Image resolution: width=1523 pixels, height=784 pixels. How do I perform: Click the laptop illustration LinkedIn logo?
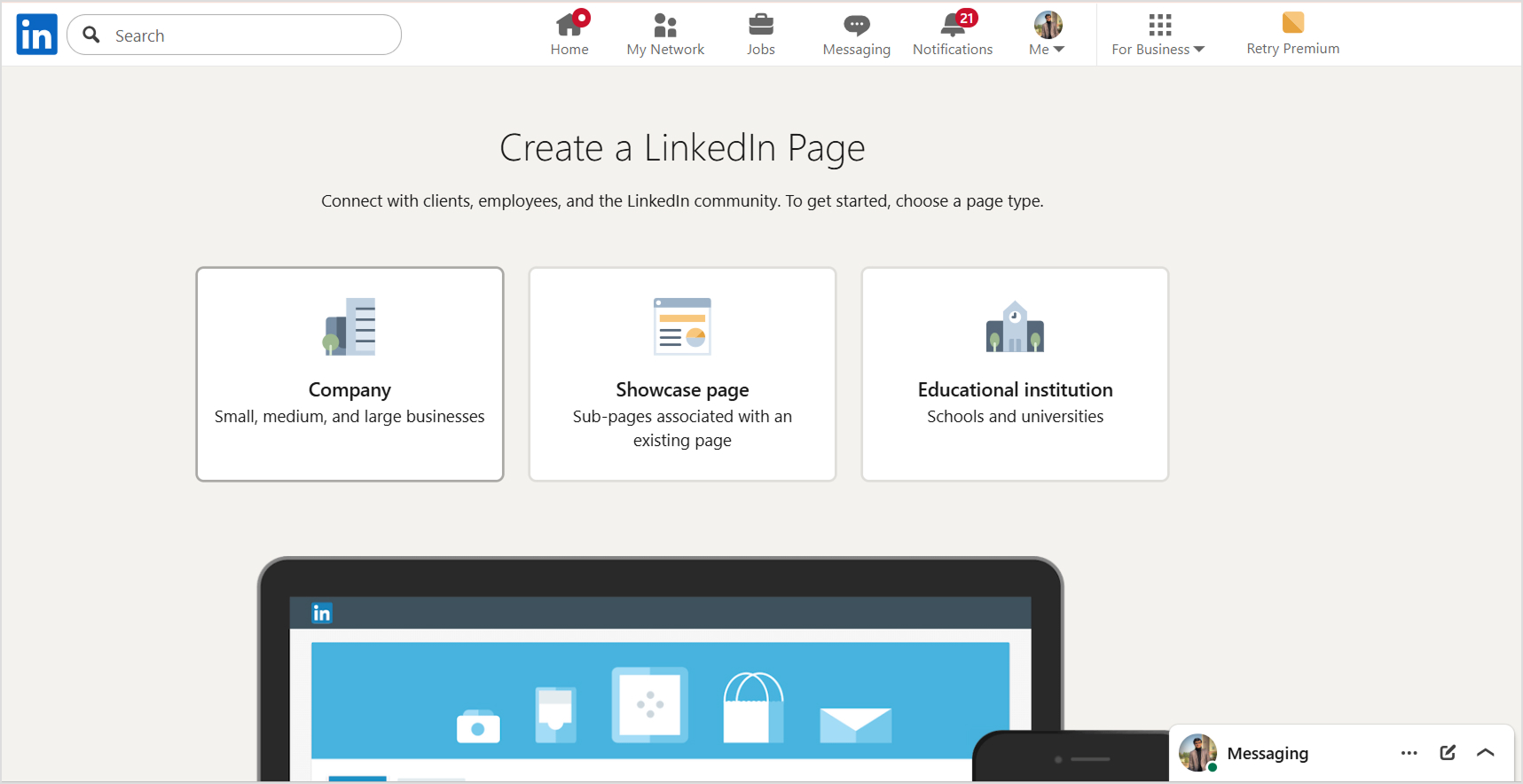coord(322,613)
